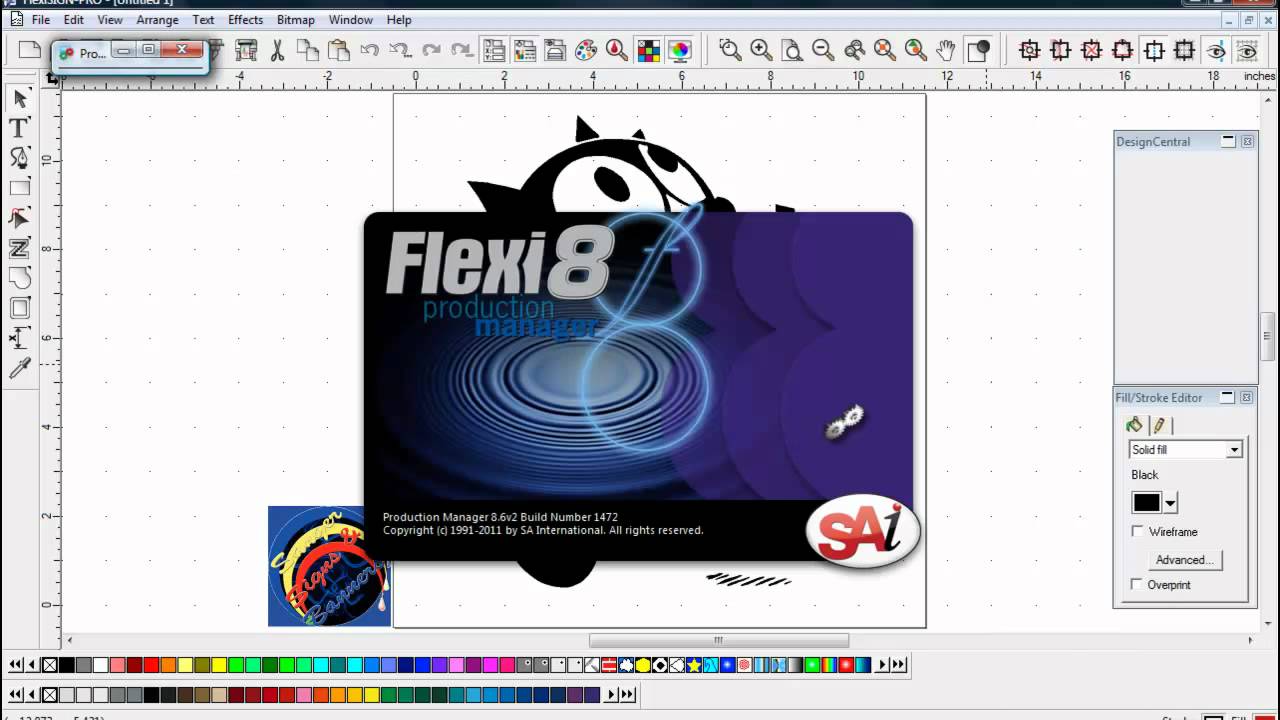
Task: Click the Signs and Banners logo thumbnail
Action: pos(329,566)
